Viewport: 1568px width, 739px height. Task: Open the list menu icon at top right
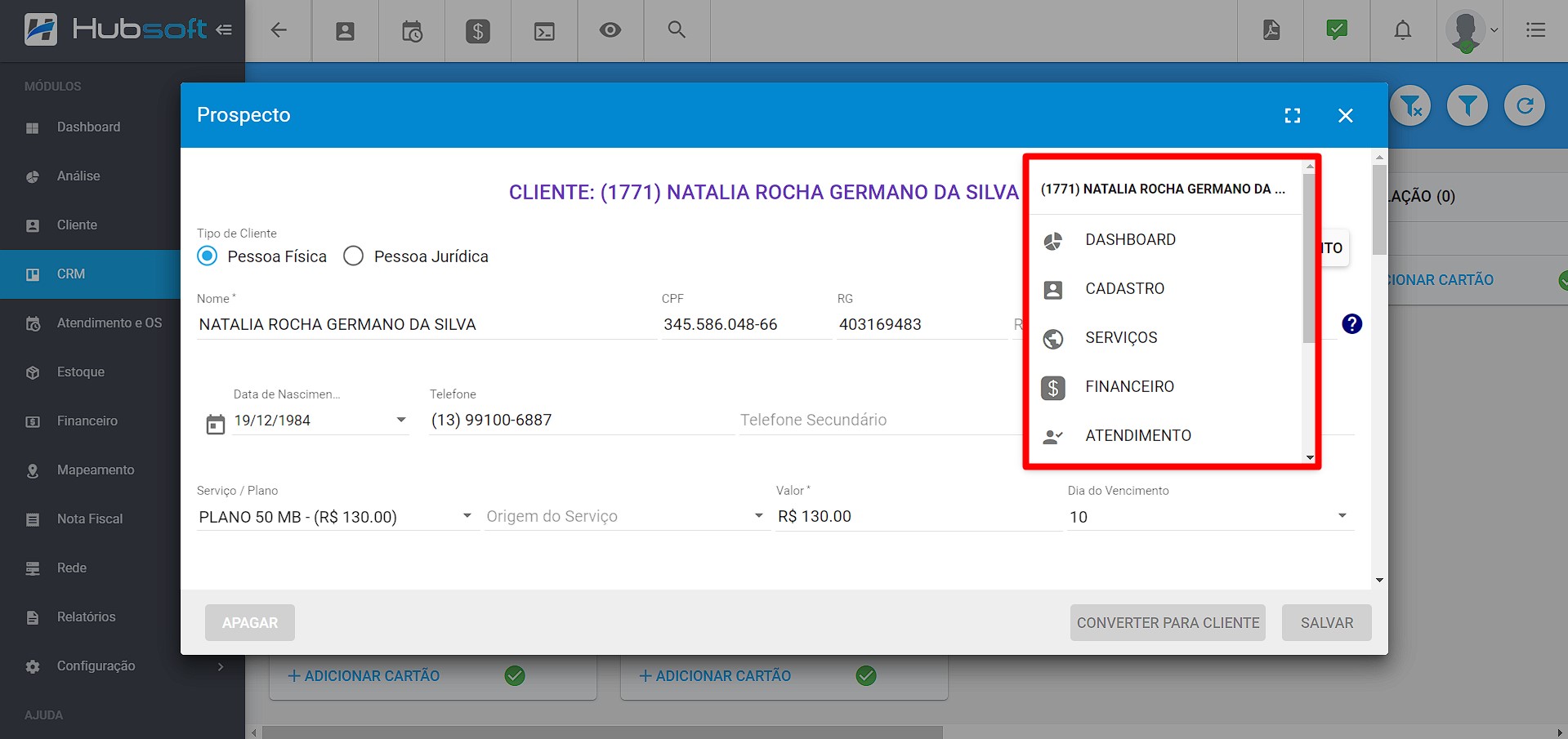[1535, 30]
